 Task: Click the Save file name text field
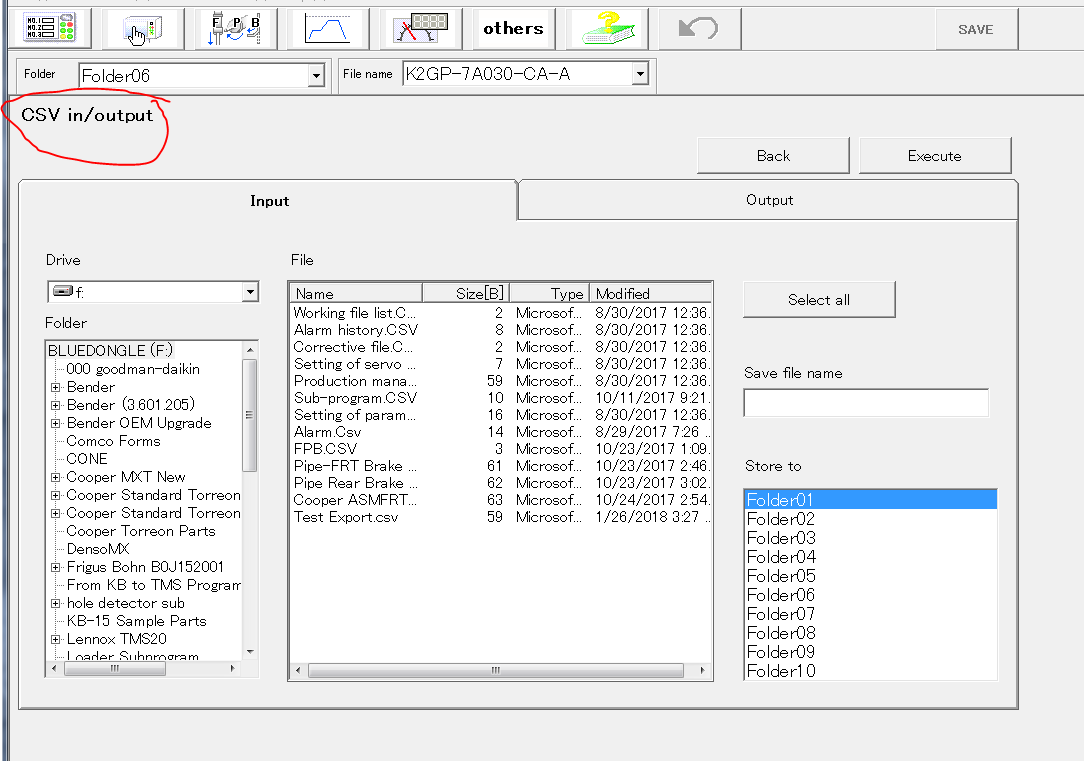(865, 403)
